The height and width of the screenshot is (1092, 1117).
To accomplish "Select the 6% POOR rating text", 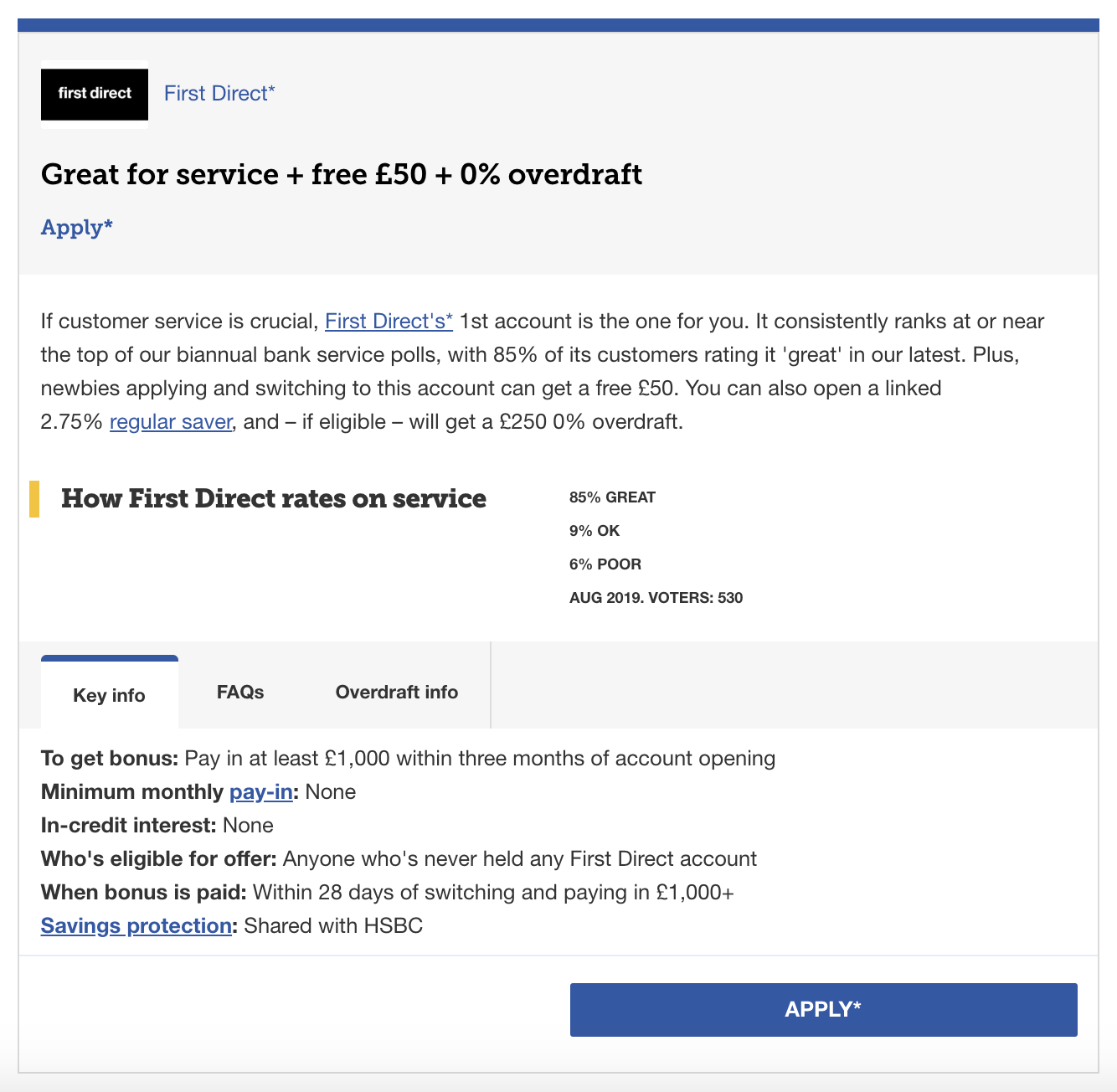I will pyautogui.click(x=605, y=564).
